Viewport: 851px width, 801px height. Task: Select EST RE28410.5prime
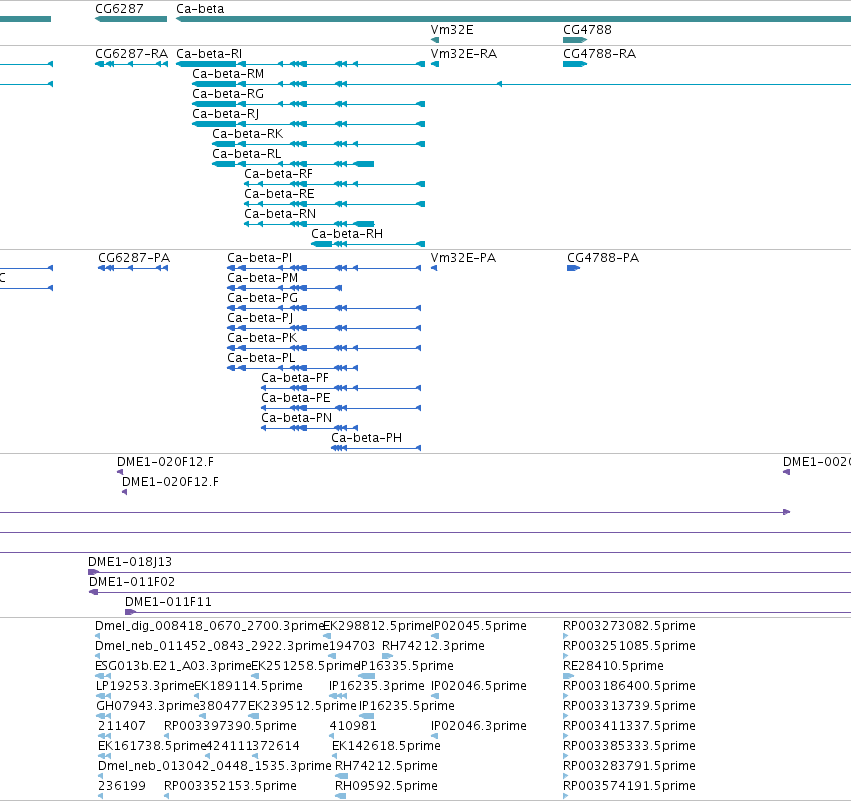coord(613,666)
